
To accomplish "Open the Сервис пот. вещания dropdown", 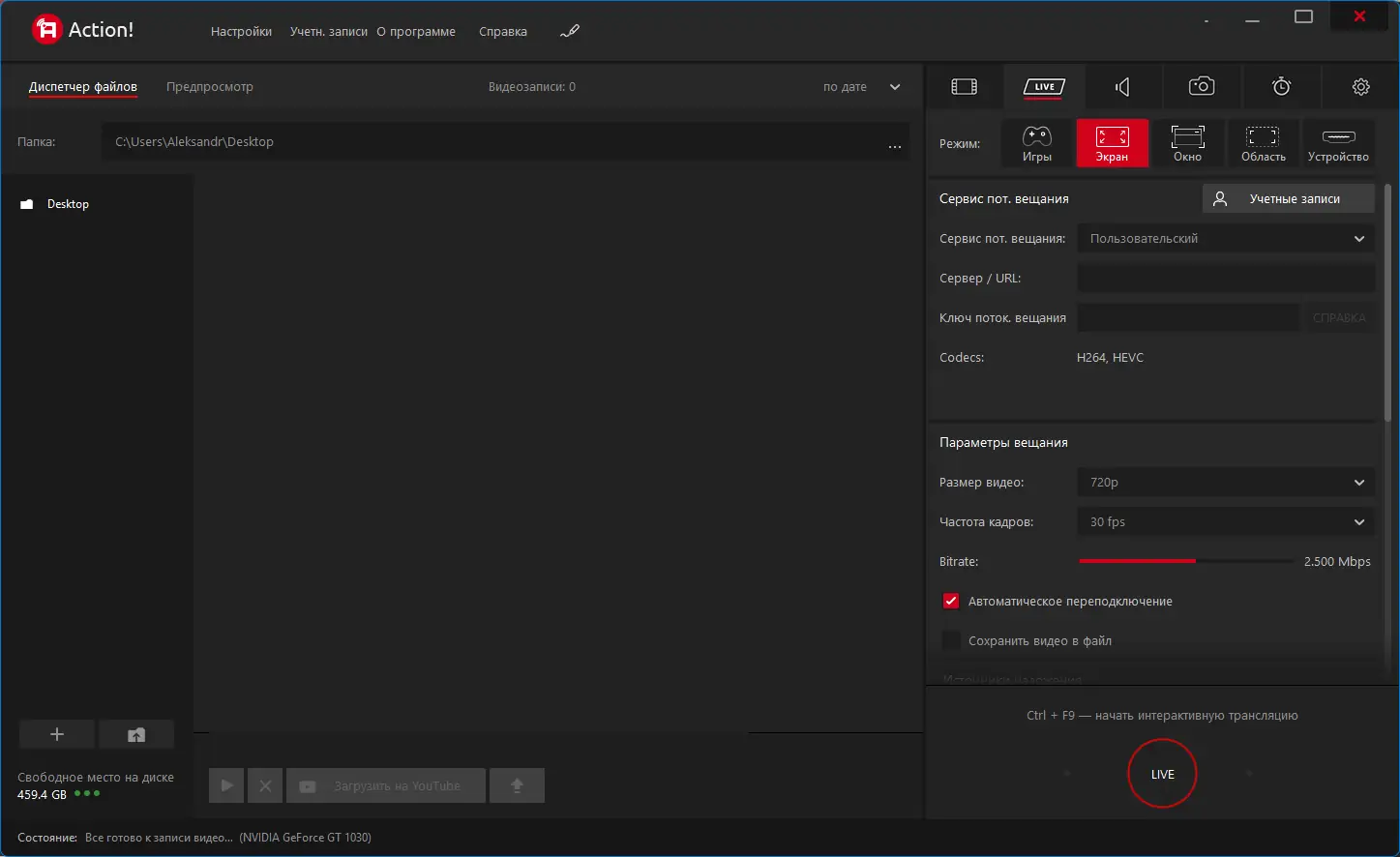I will pyautogui.click(x=1226, y=238).
